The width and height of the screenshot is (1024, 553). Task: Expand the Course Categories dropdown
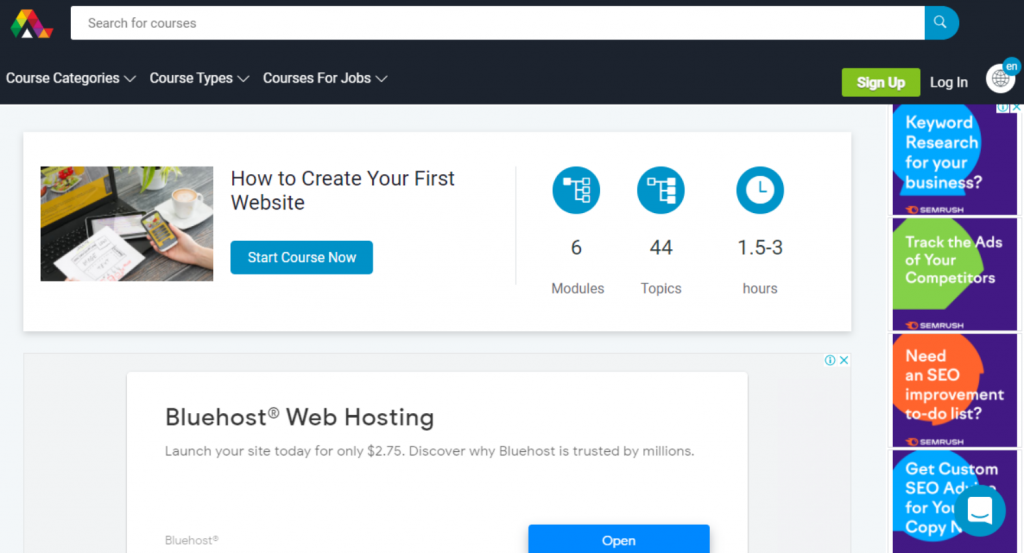click(x=70, y=78)
